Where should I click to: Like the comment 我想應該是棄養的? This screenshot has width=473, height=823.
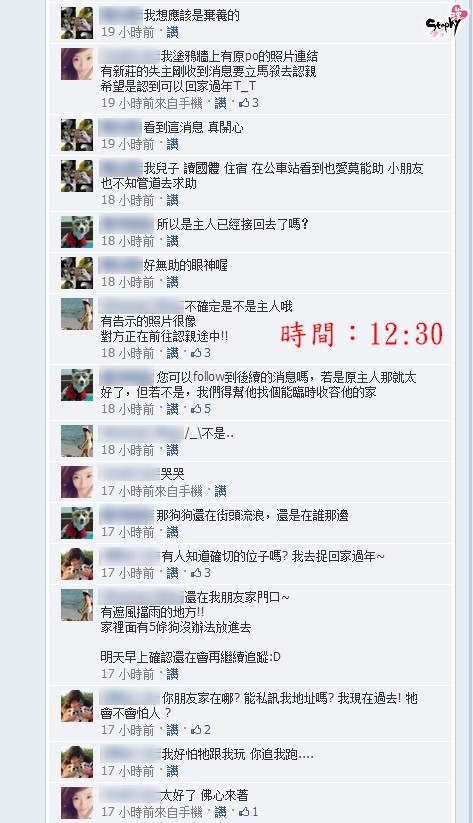(x=173, y=32)
